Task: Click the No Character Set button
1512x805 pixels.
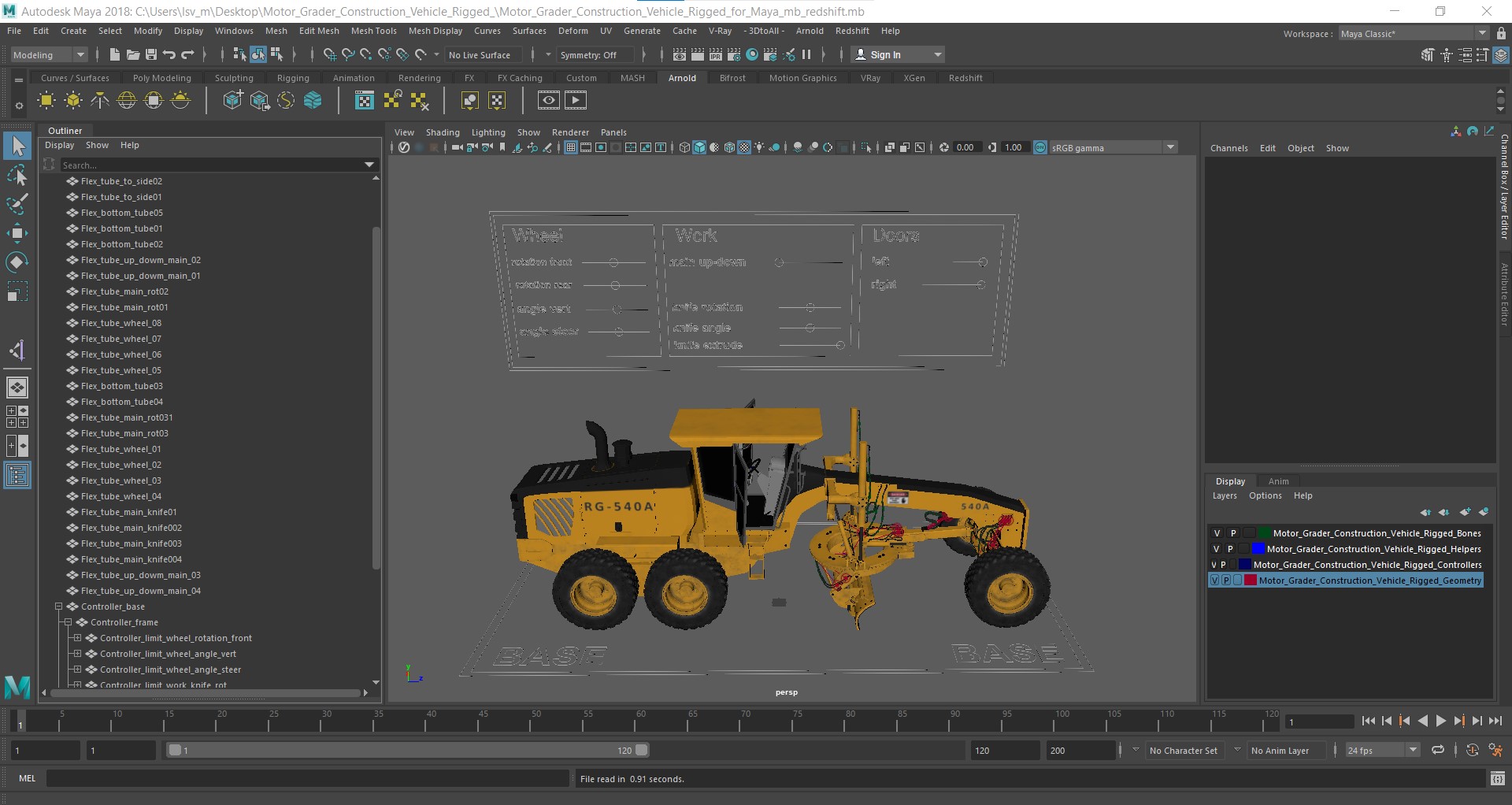Action: point(1183,751)
